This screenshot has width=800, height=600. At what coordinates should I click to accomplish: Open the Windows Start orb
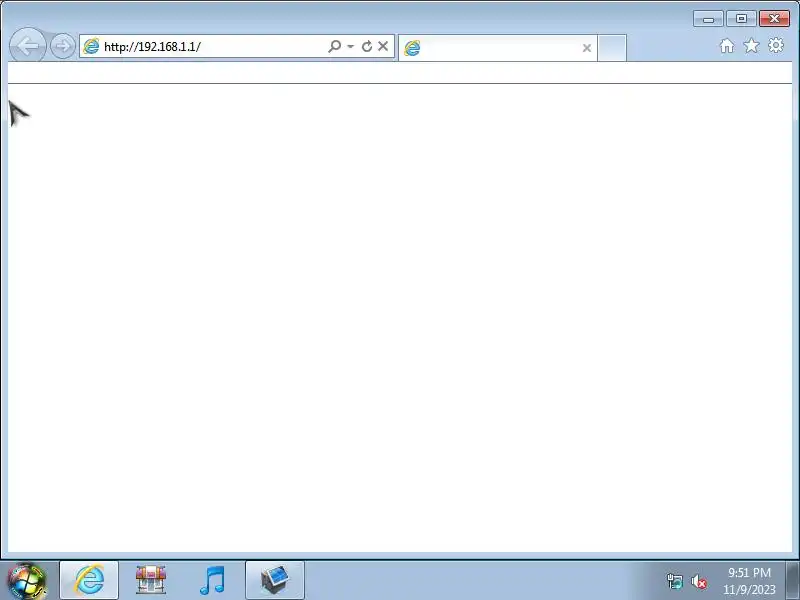coord(27,581)
